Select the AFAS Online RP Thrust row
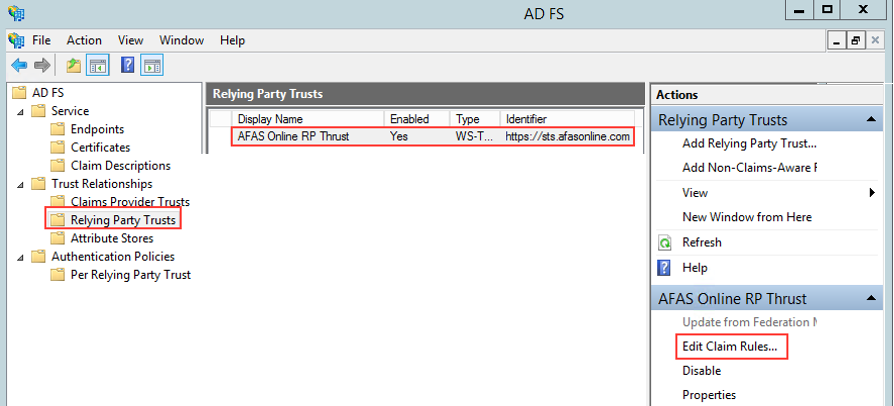Screen dimensions: 894x406 click(x=432, y=136)
